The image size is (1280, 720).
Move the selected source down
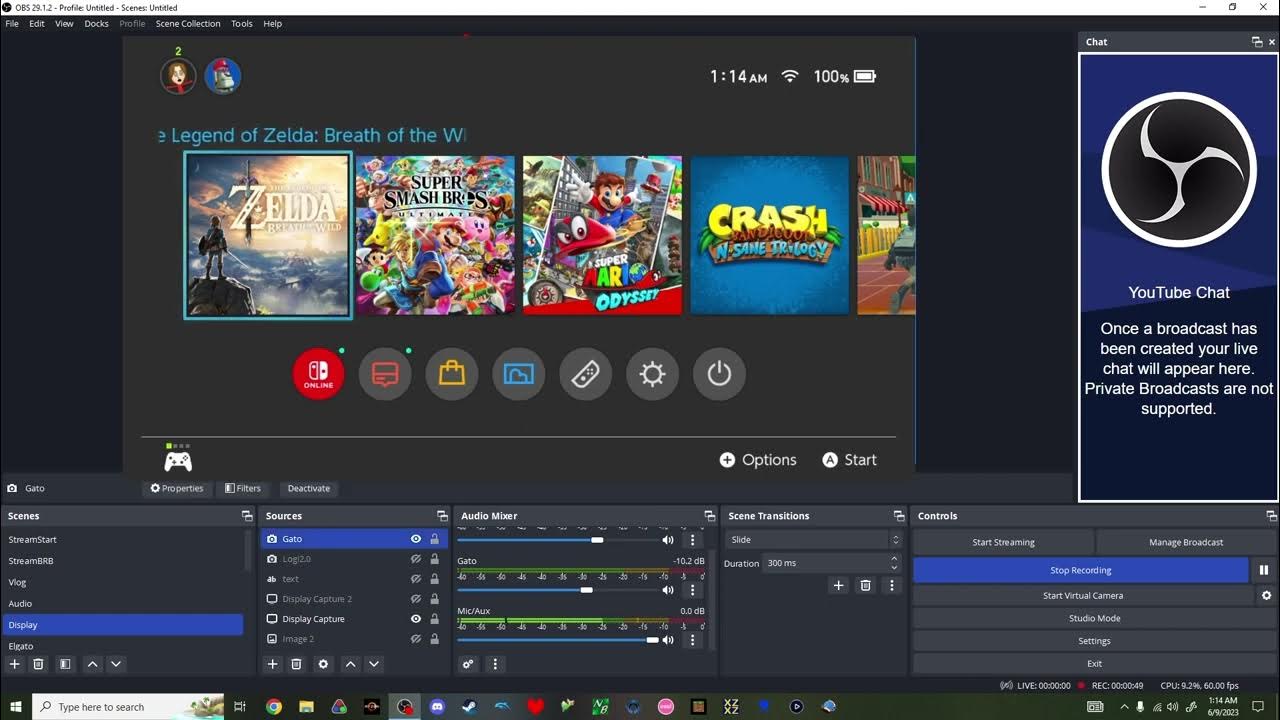pyautogui.click(x=374, y=664)
